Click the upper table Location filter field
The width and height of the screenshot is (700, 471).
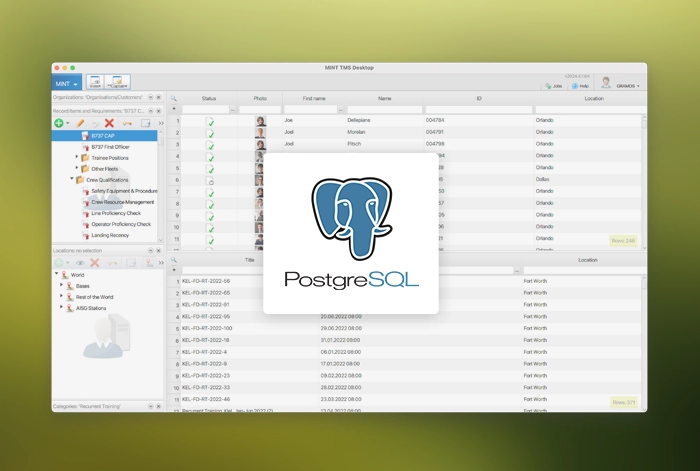tap(589, 109)
